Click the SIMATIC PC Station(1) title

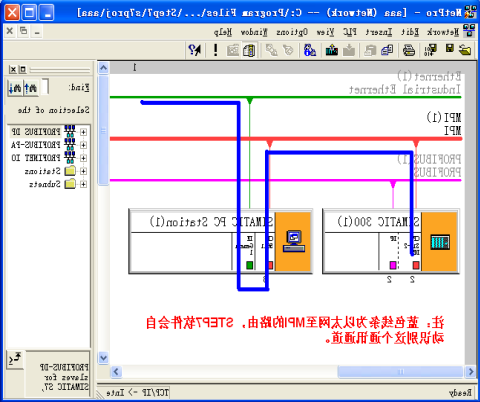211,222
